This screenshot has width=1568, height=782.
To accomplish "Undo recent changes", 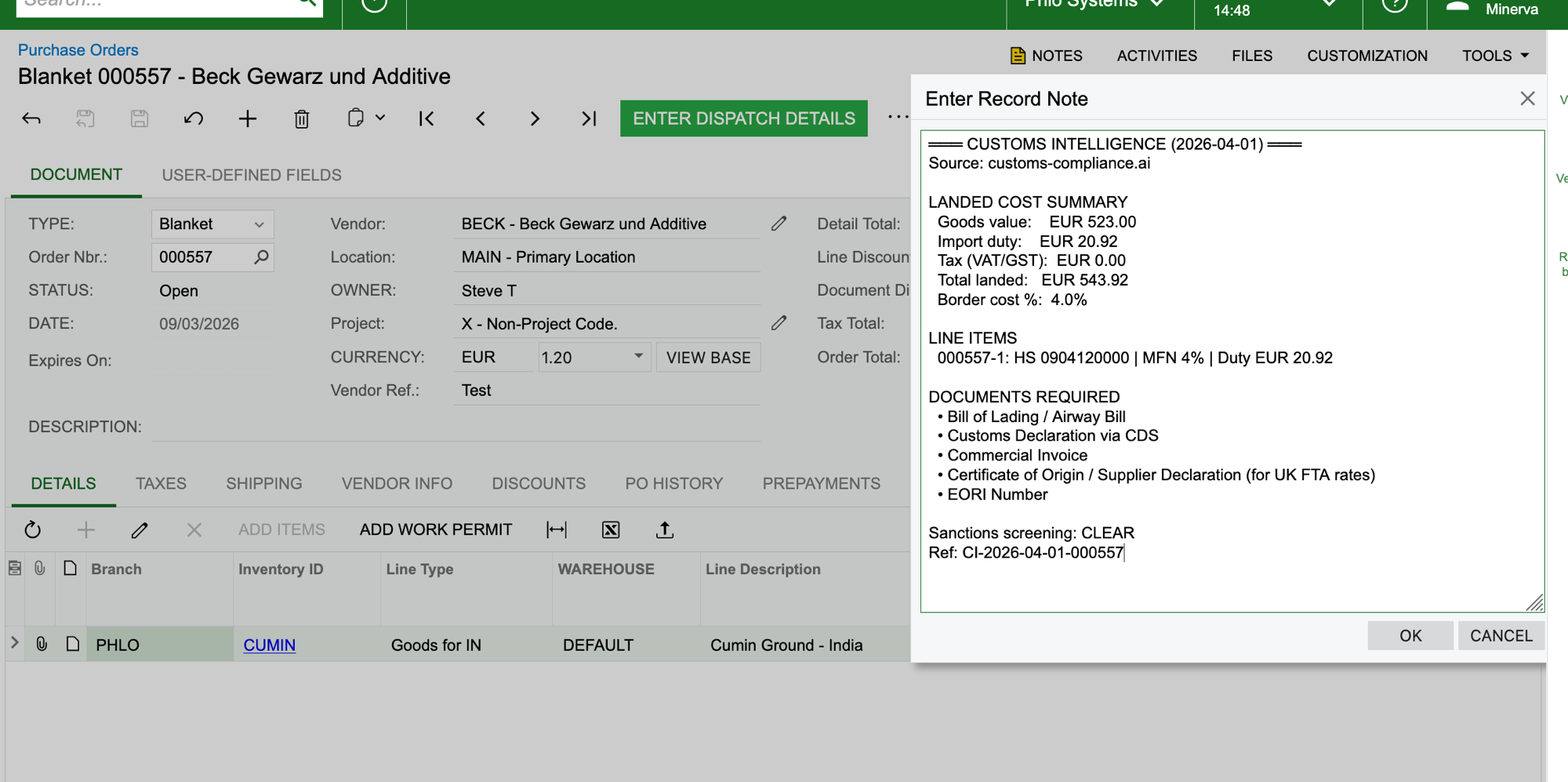I will [x=193, y=118].
